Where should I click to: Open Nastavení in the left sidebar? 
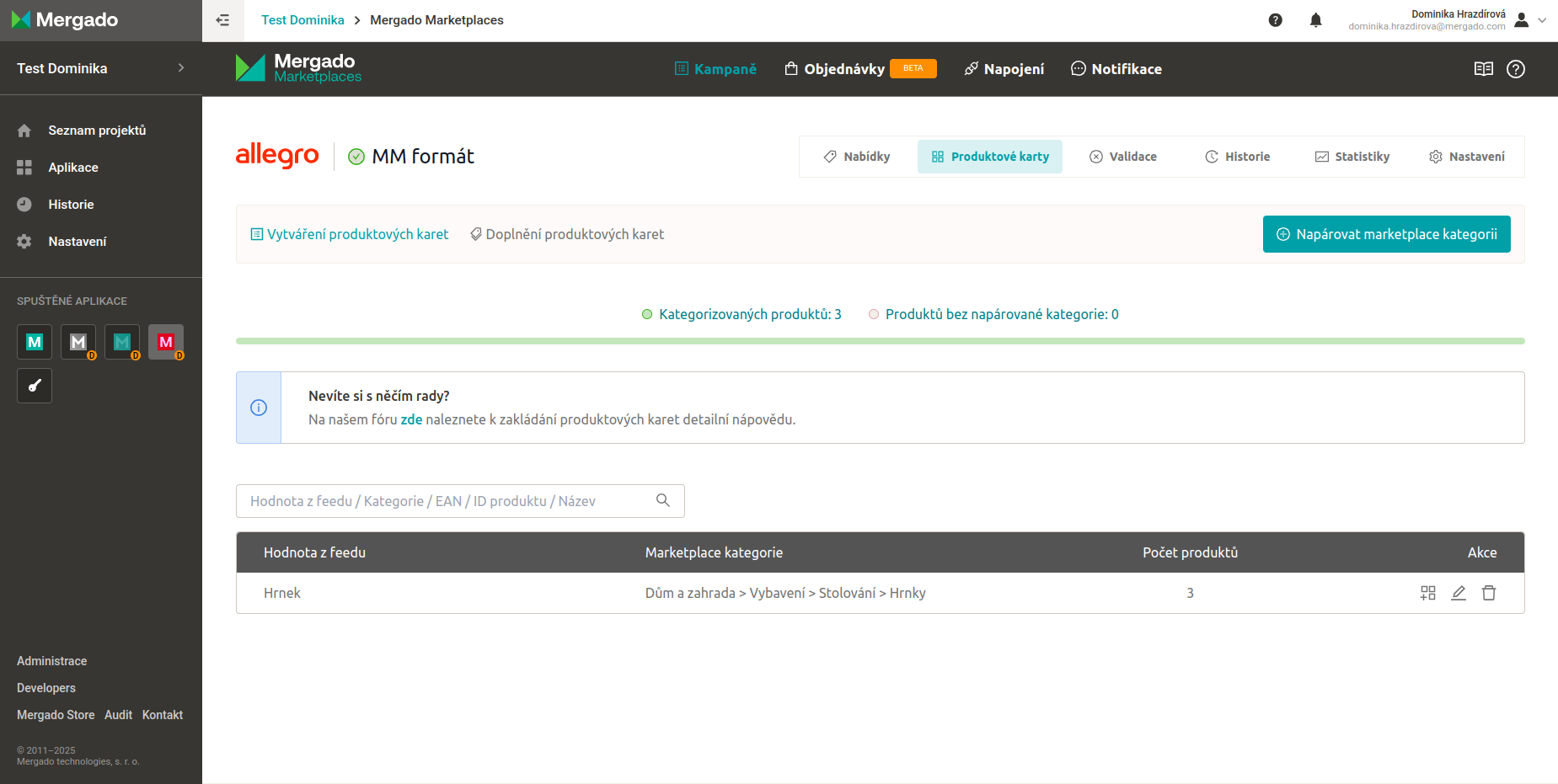click(x=78, y=242)
